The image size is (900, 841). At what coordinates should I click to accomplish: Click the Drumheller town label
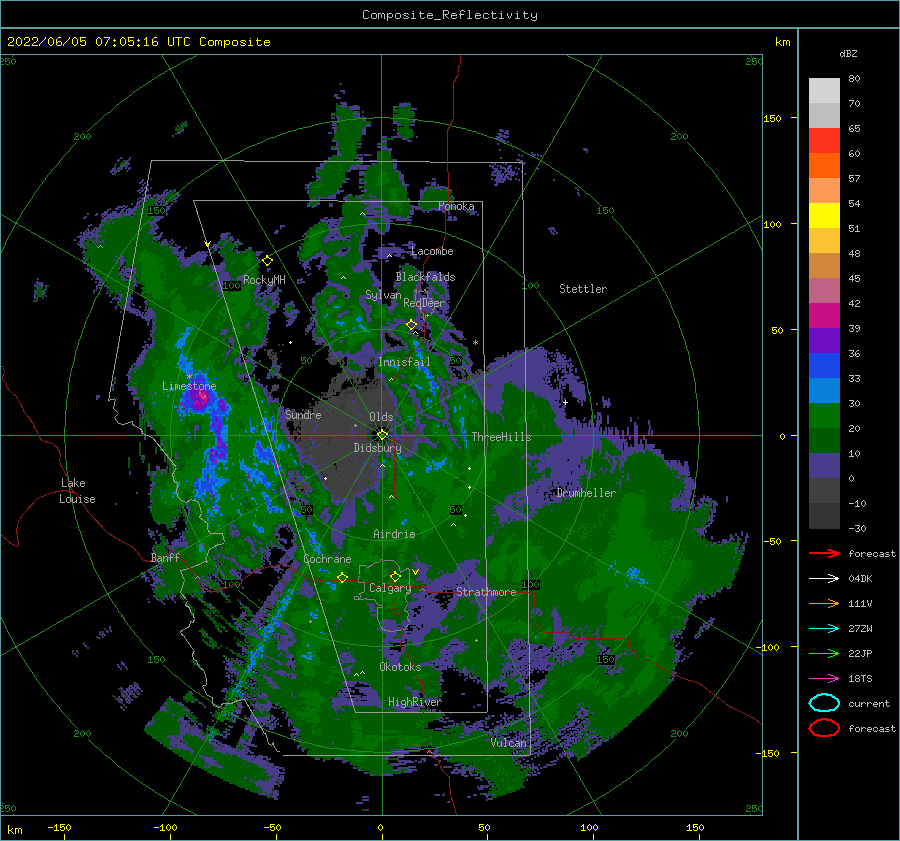tap(585, 493)
